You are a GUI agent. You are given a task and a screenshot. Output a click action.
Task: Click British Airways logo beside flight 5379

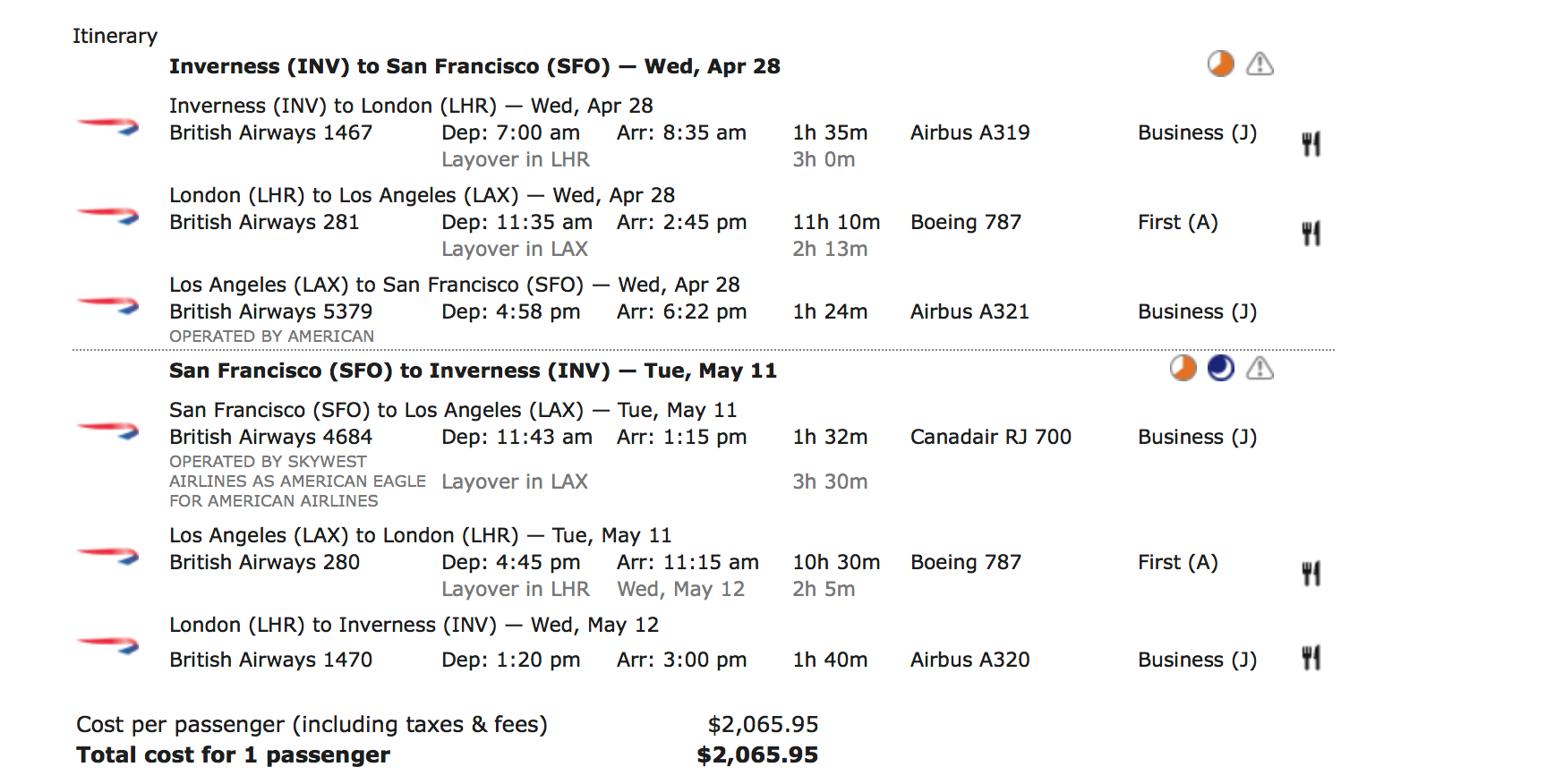[107, 304]
